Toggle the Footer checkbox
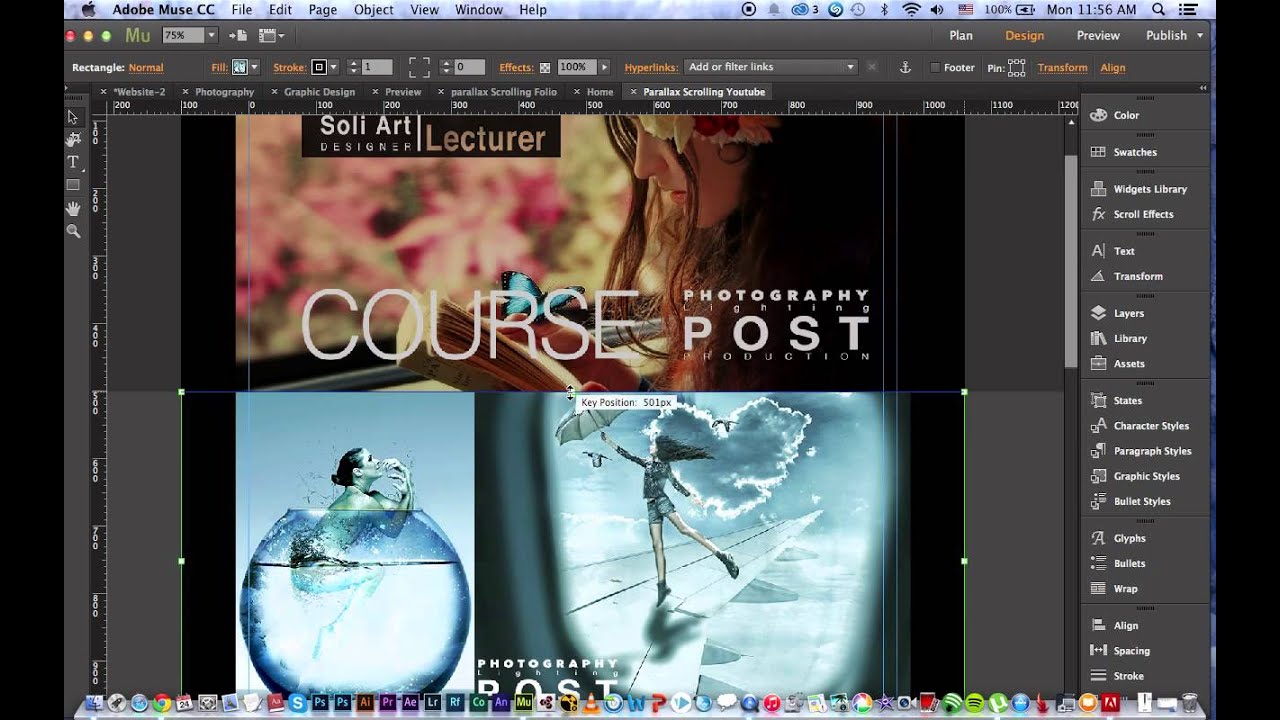 point(935,68)
